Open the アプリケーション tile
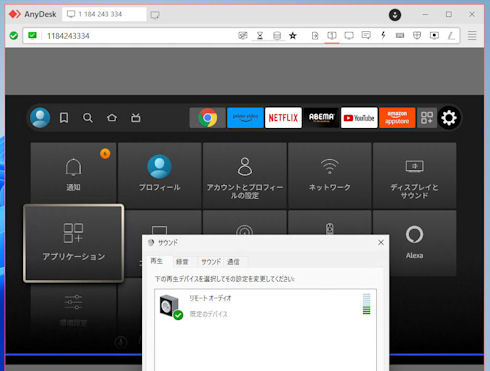This screenshot has height=371, width=490. [74, 243]
